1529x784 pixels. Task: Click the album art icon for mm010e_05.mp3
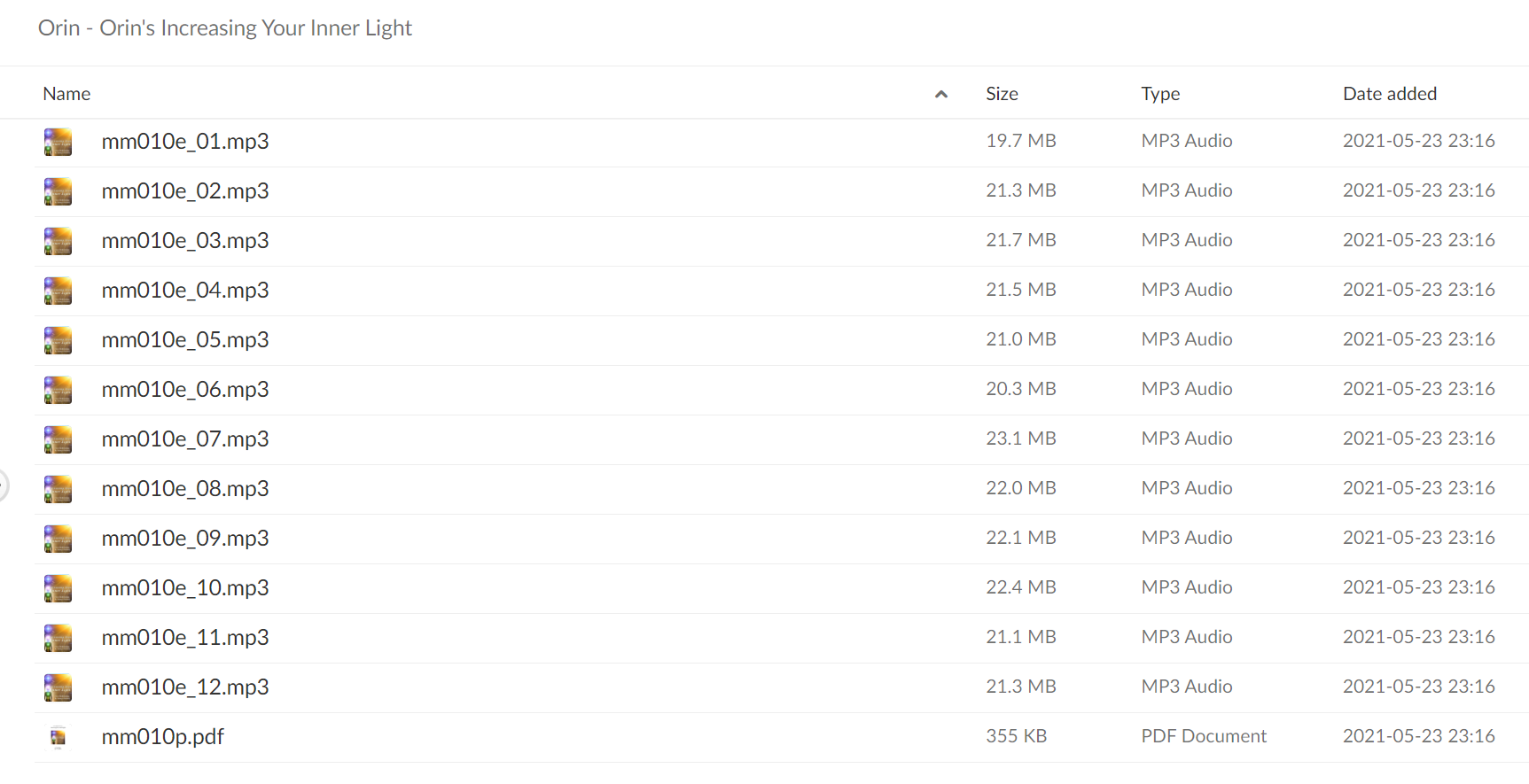(58, 340)
